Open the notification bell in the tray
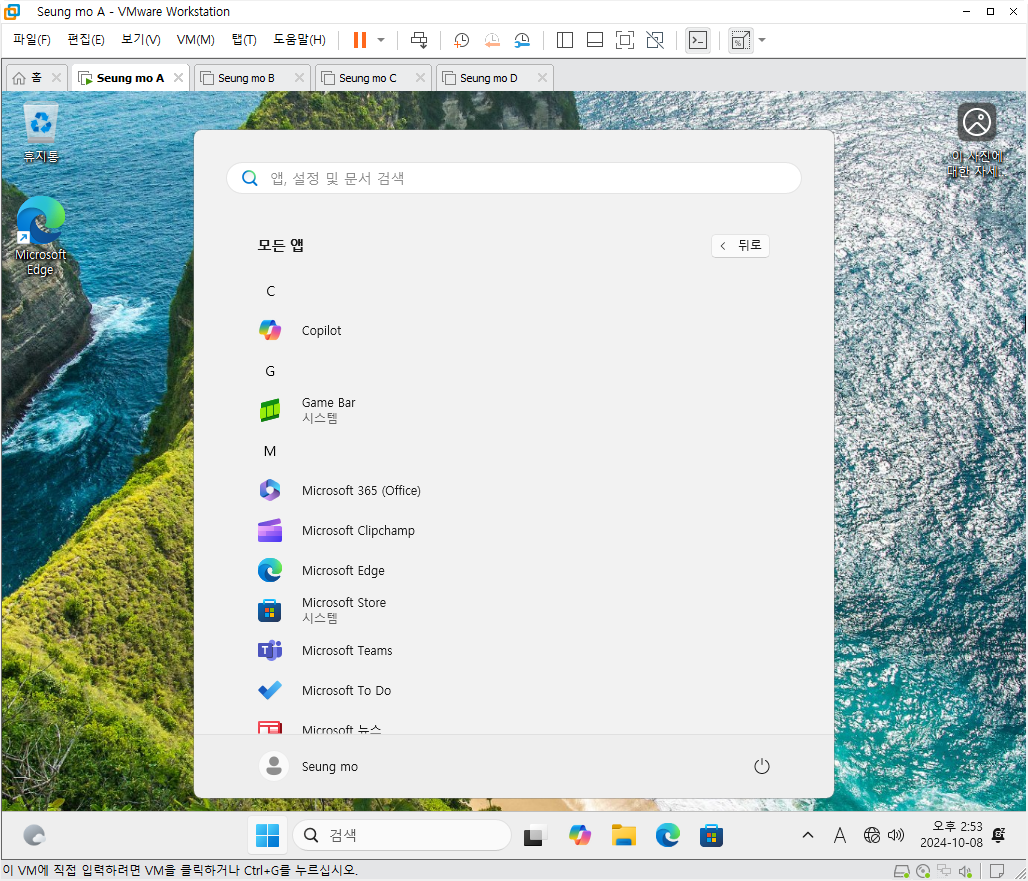The image size is (1028, 881). pos(998,834)
